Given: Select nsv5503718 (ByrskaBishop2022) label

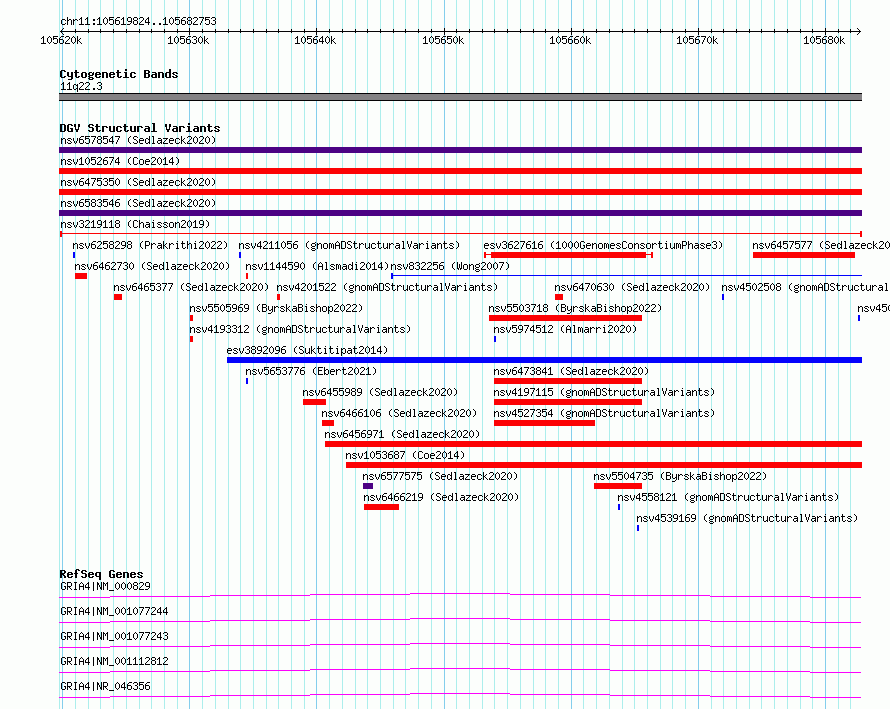Looking at the screenshot, I should (575, 308).
